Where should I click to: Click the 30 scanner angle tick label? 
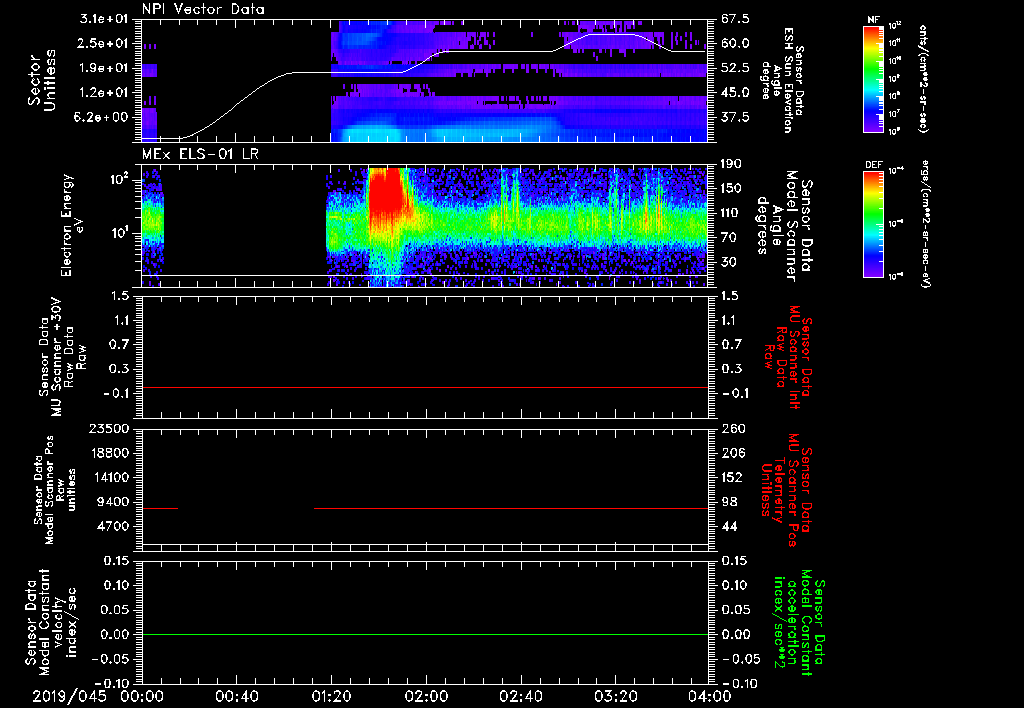(729, 262)
